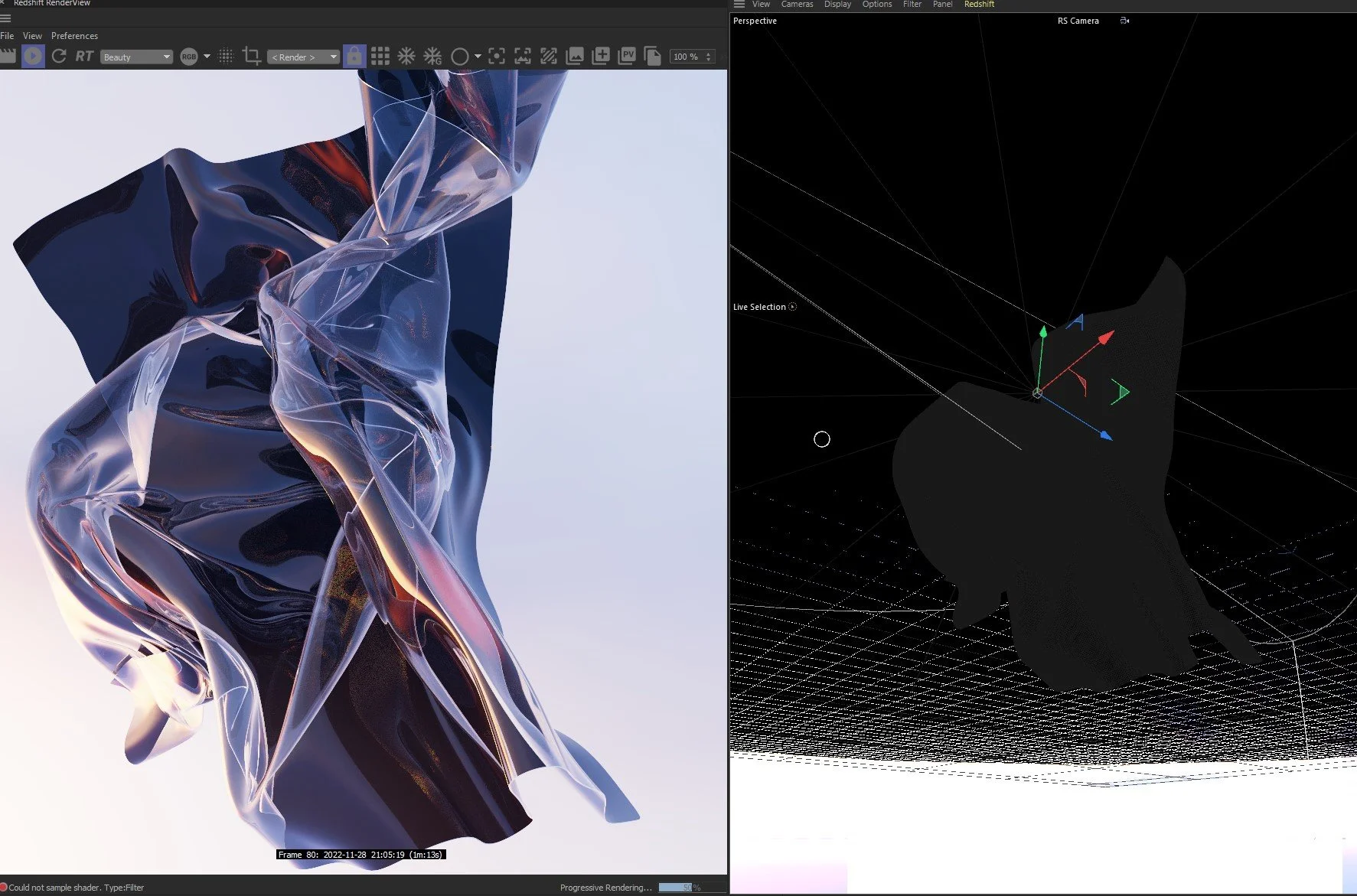Open the RenderView View menu

click(32, 36)
